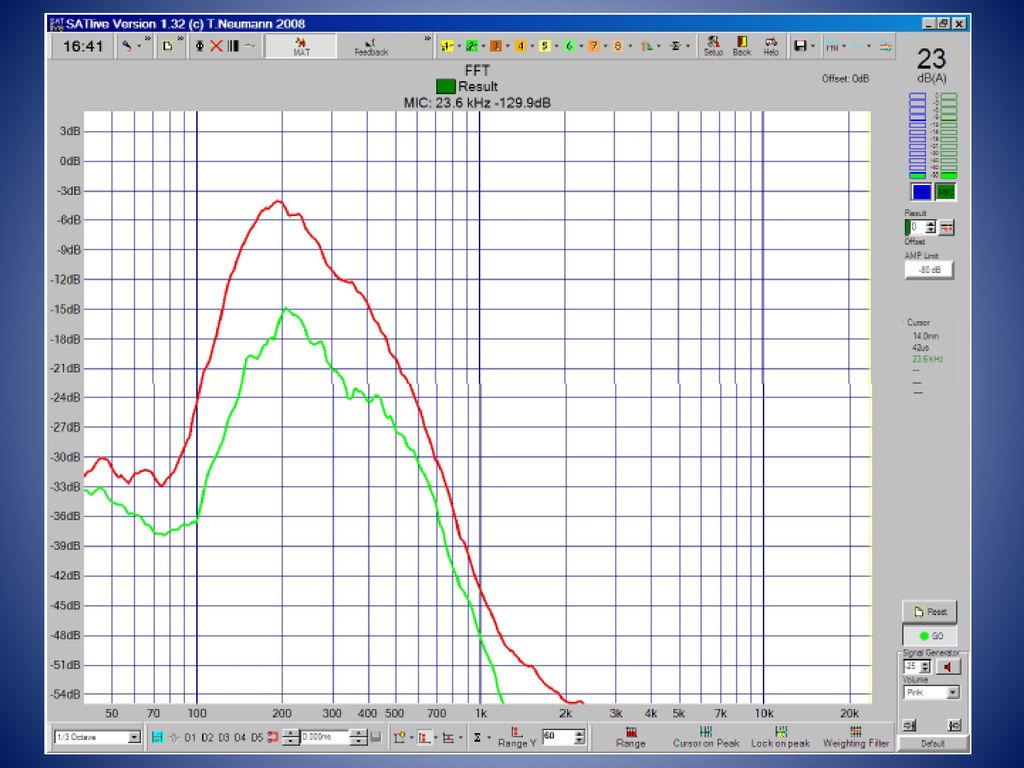Screen dimensions: 1024x768
Task: Toggle memory slot 1 yellow button
Action: click(x=447, y=46)
